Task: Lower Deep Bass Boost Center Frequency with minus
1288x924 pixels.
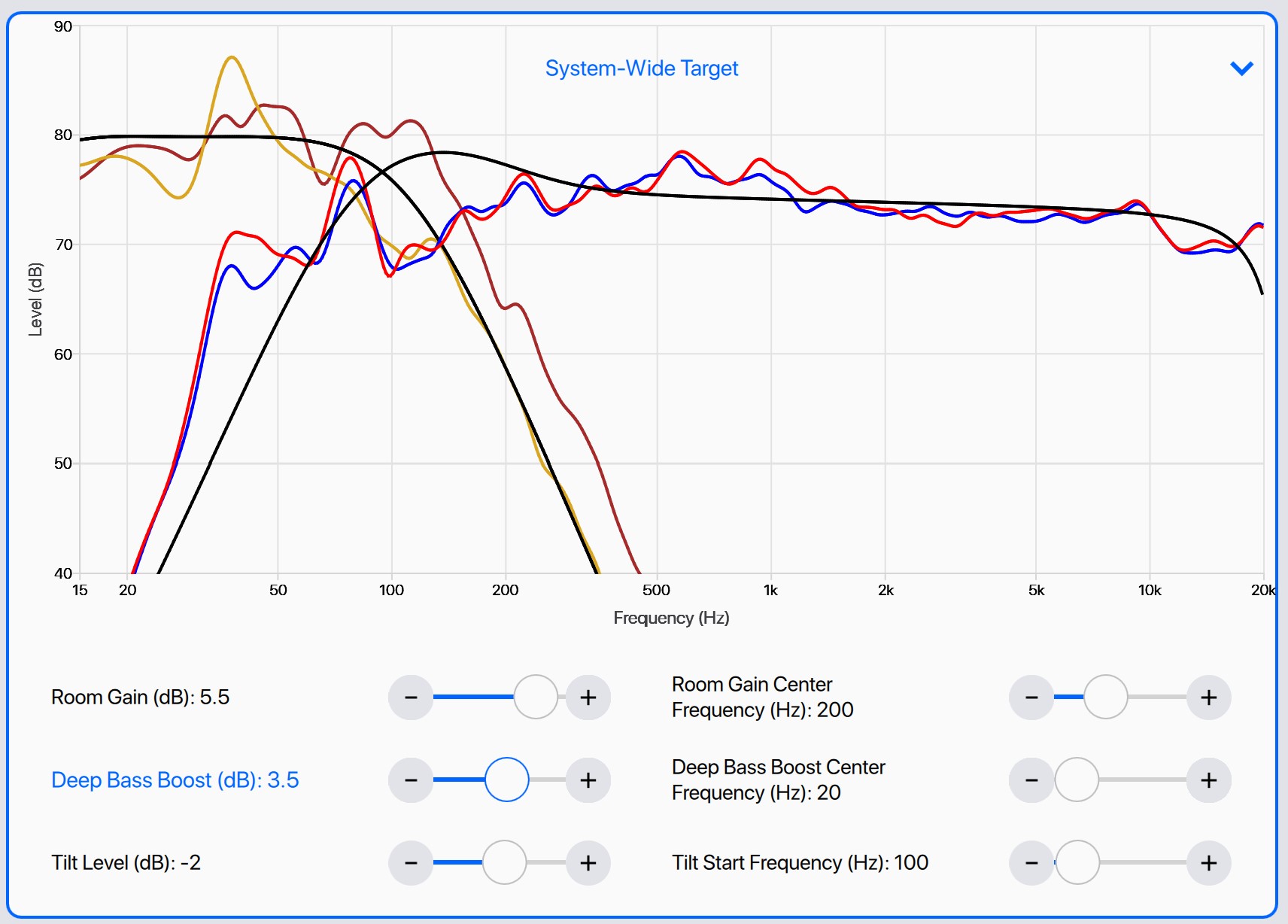Action: pos(1031,780)
